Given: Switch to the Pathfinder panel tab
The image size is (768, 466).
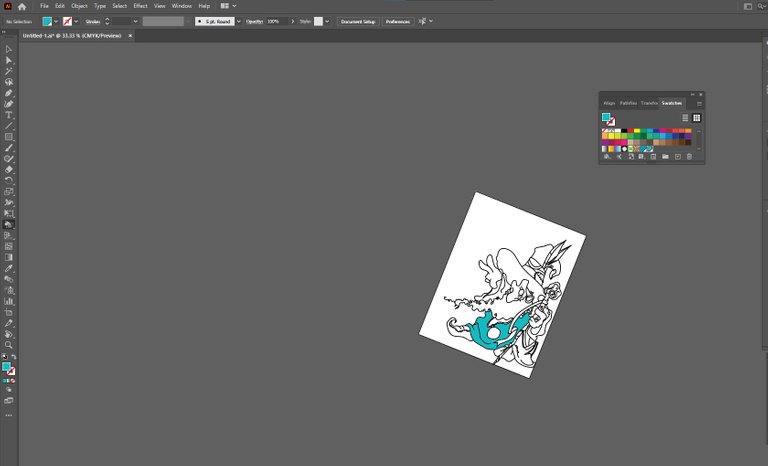Looking at the screenshot, I should (628, 103).
